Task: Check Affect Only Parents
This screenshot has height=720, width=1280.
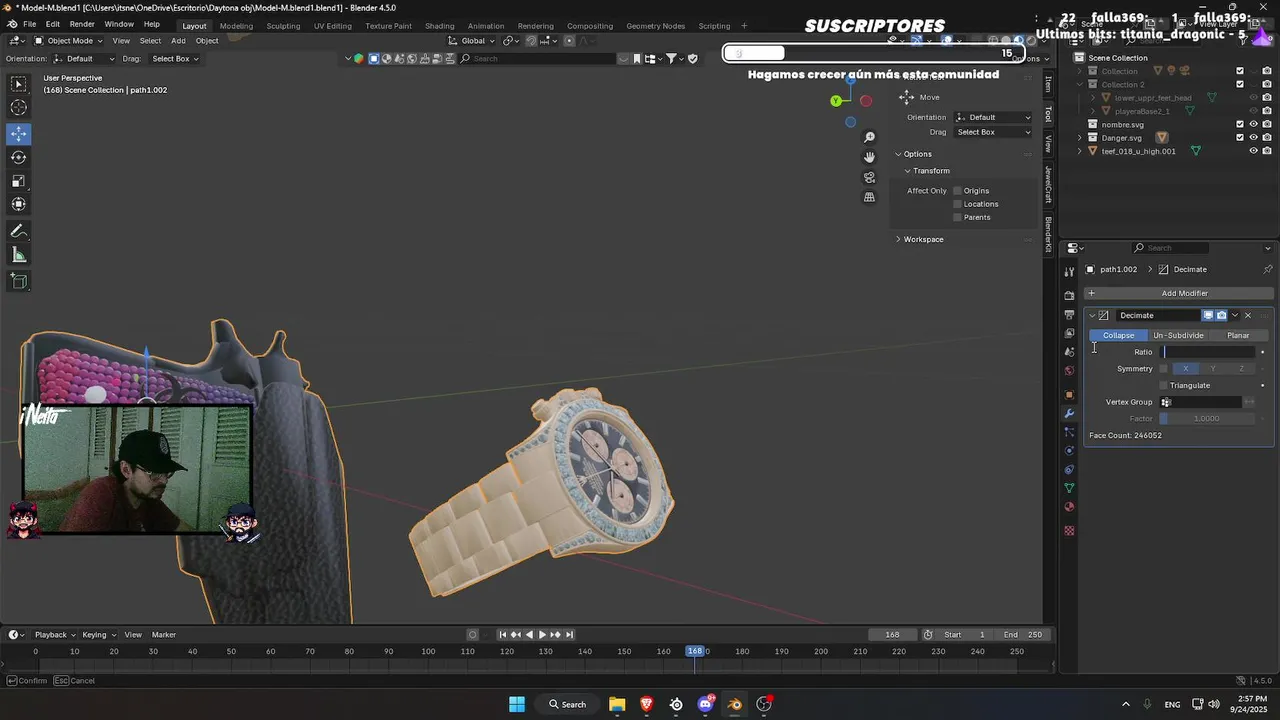Action: point(957,217)
